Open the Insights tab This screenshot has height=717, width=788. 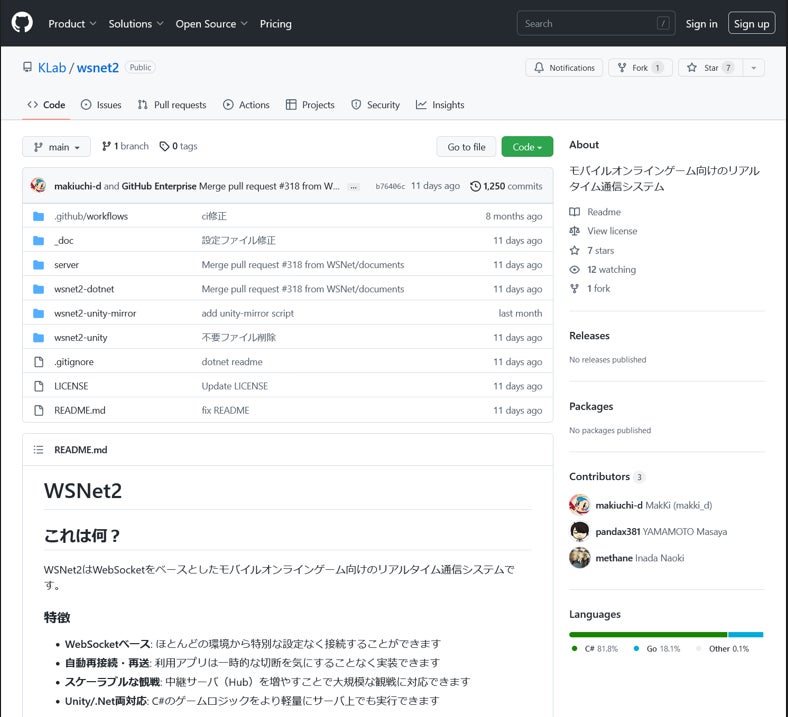[x=440, y=105]
